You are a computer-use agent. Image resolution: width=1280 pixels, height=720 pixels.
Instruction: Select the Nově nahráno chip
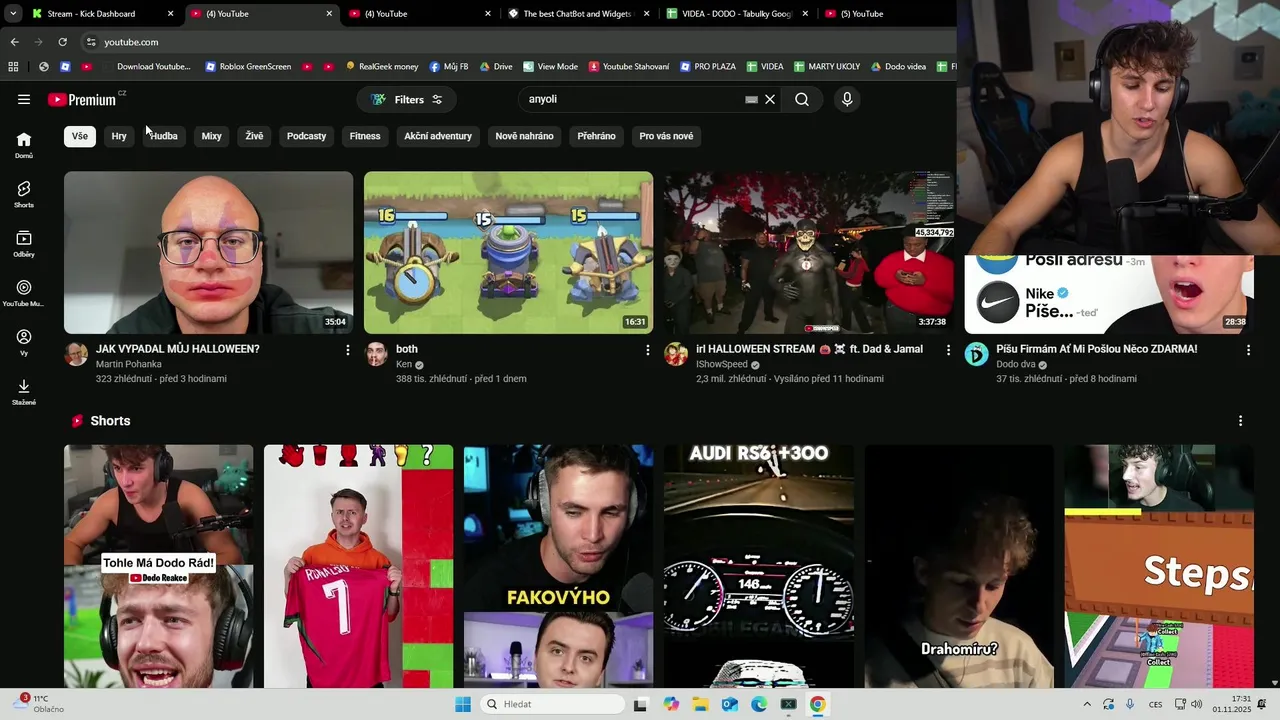click(x=524, y=136)
